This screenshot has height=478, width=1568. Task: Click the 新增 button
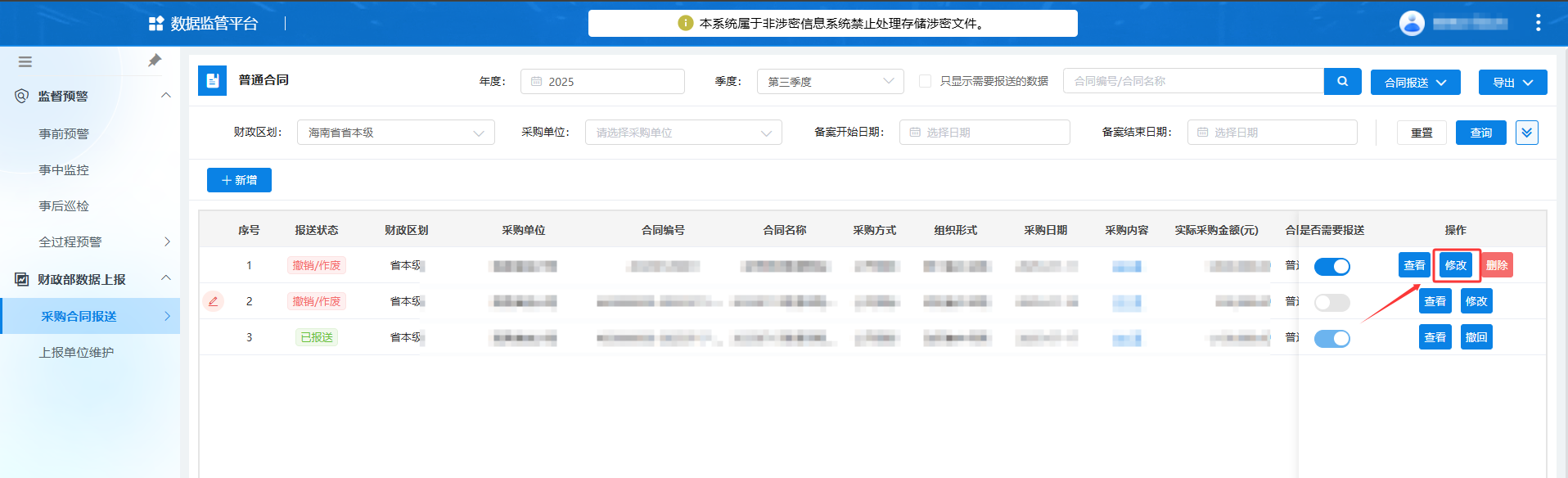point(239,180)
